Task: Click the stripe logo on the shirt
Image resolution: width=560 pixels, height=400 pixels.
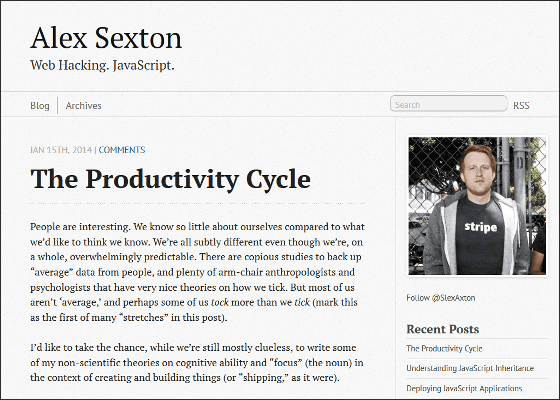Action: click(480, 227)
